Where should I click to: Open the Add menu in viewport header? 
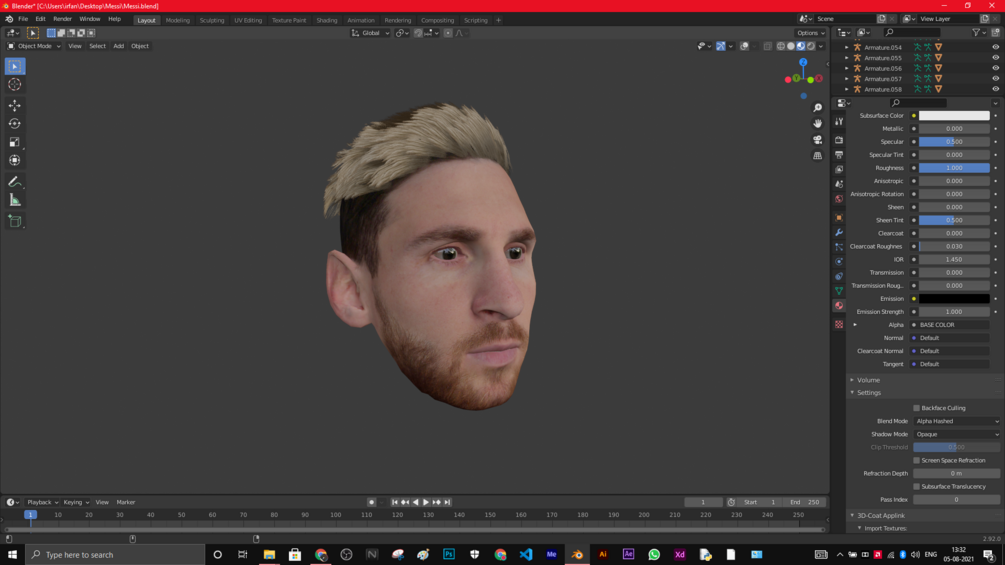click(119, 46)
